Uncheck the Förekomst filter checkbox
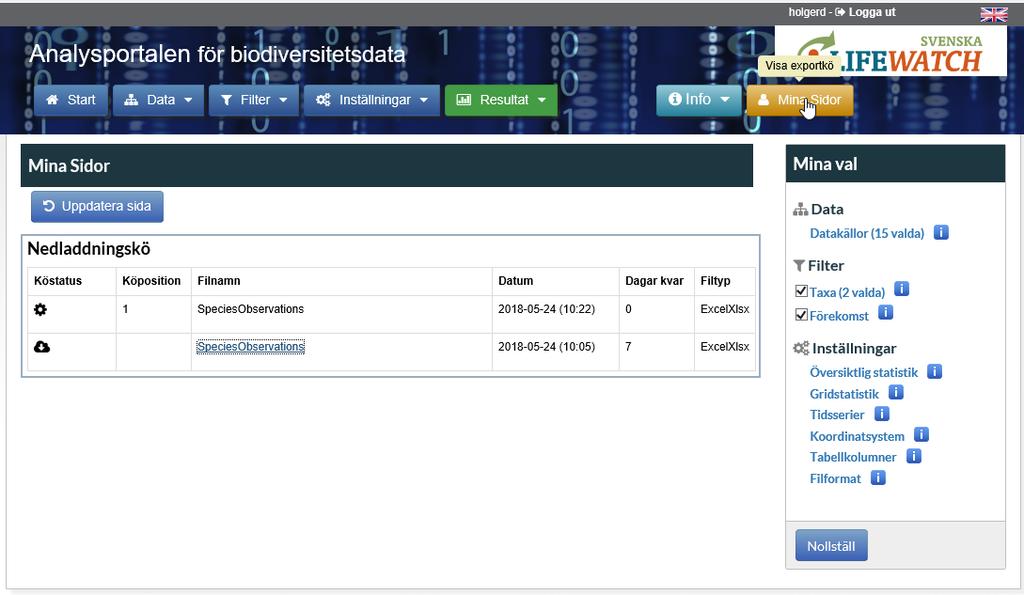 (801, 315)
